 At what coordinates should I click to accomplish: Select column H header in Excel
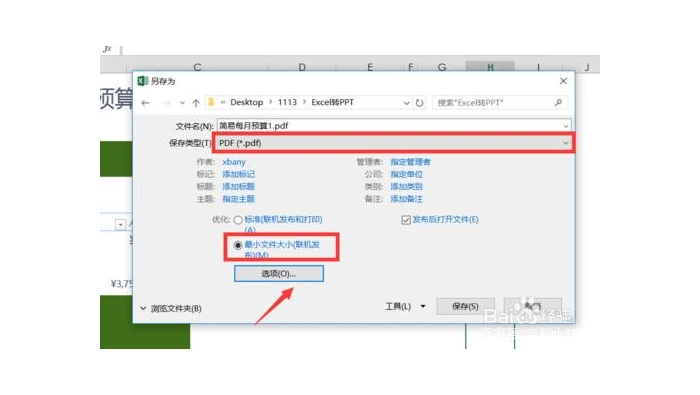tap(490, 67)
